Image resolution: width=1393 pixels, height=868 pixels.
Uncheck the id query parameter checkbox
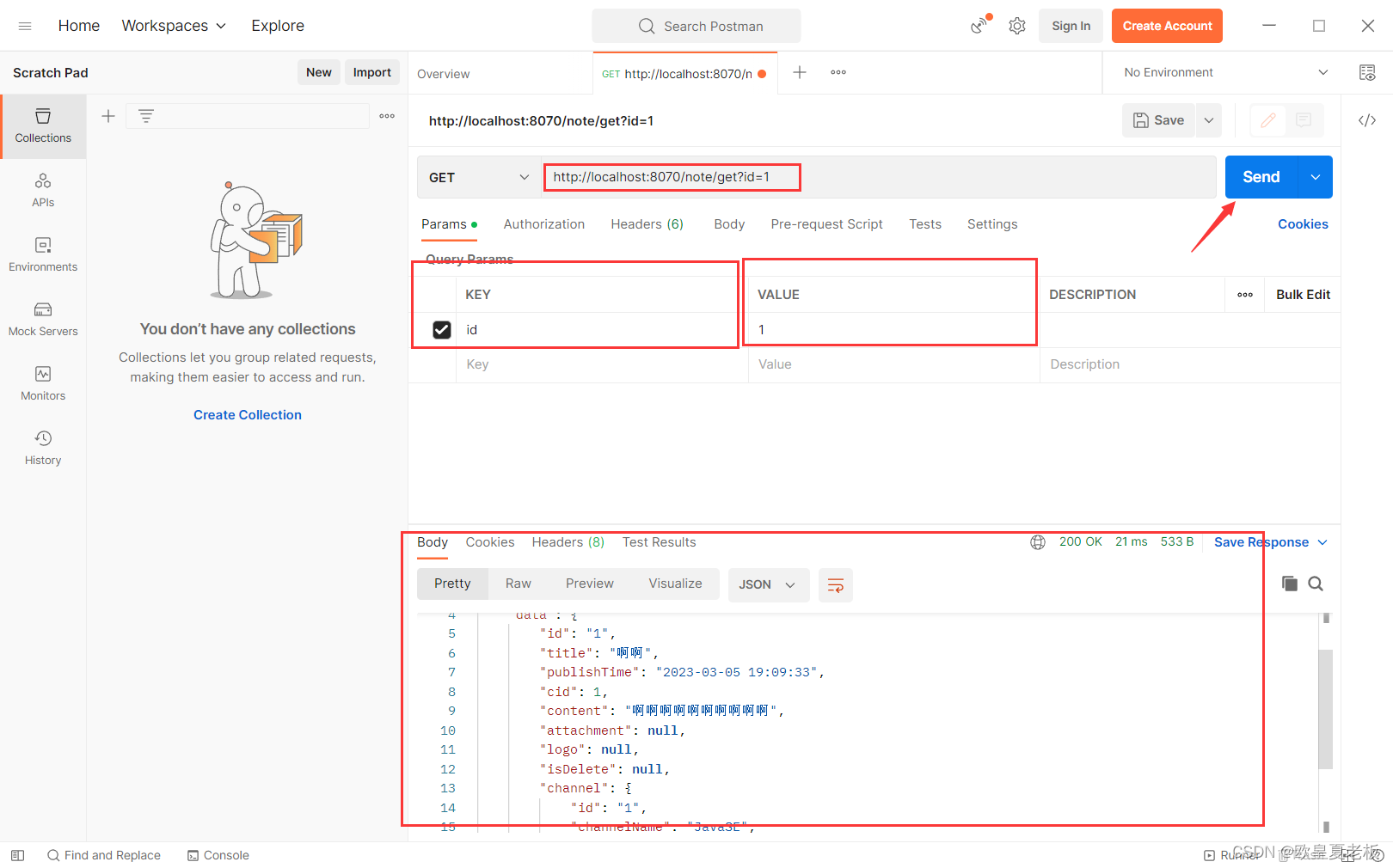click(442, 330)
